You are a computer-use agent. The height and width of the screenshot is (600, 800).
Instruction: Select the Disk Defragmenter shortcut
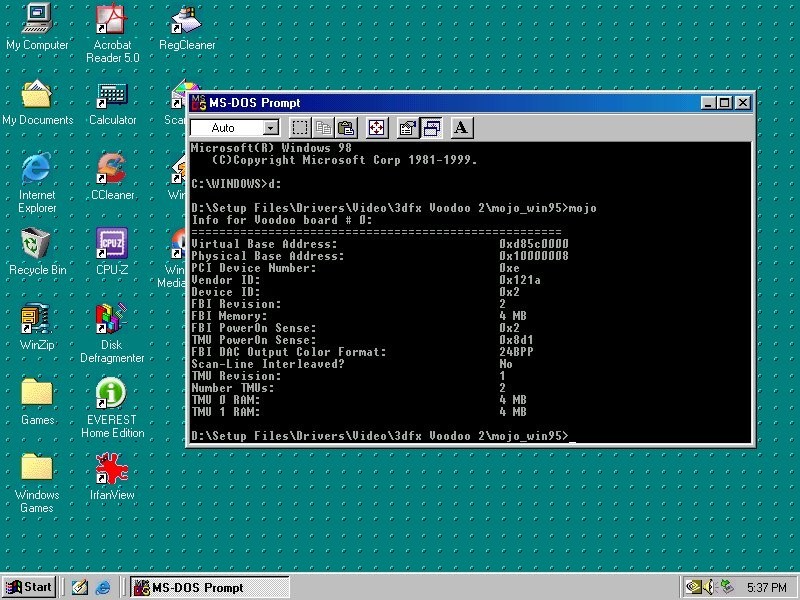[x=112, y=318]
